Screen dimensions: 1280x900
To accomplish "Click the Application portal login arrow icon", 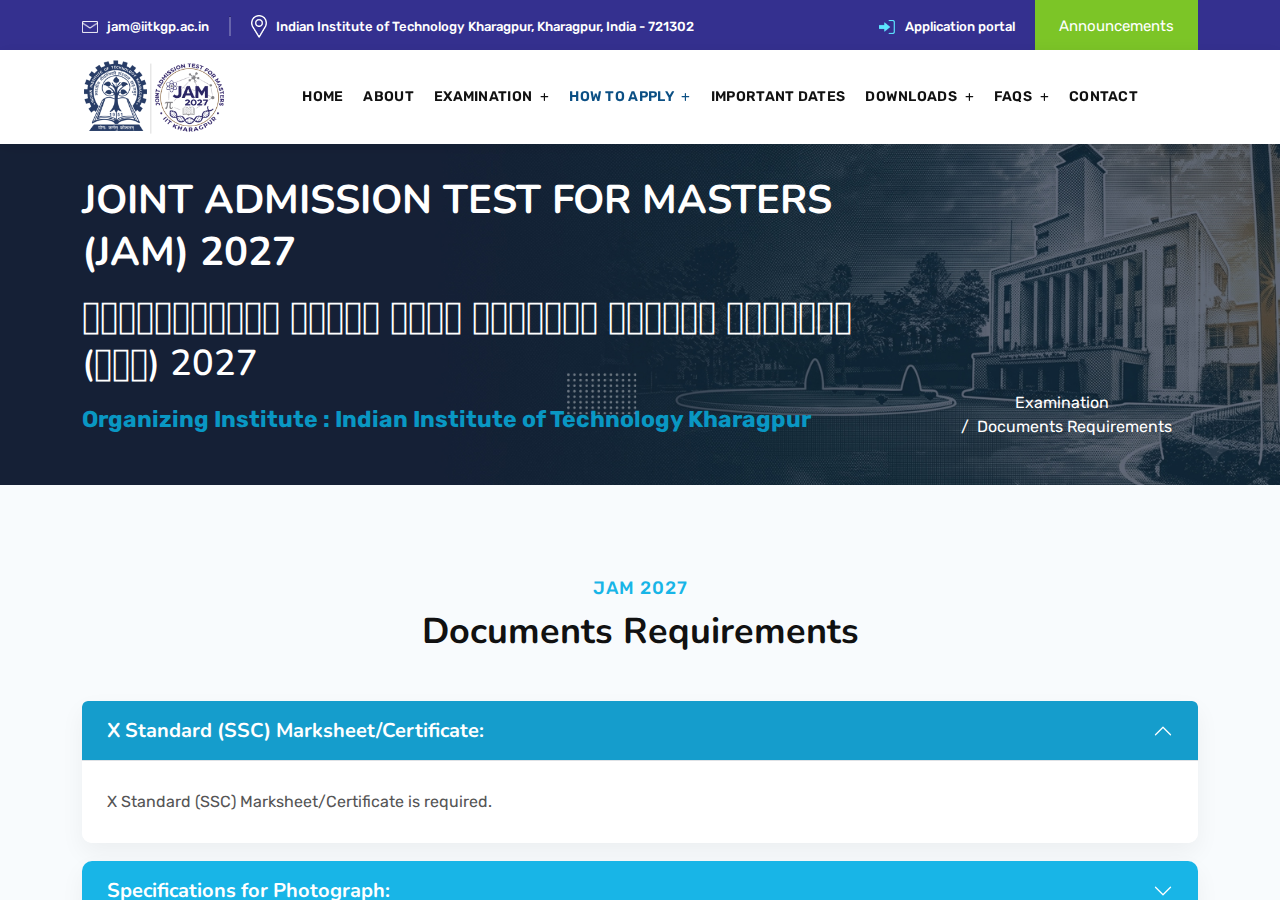I will [x=887, y=27].
